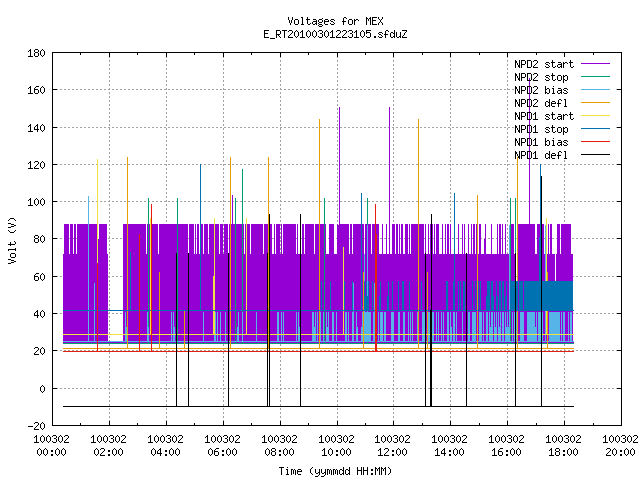Click the 'NPD2 bias' legend label
The image size is (640, 480).
pyautogui.click(x=541, y=90)
